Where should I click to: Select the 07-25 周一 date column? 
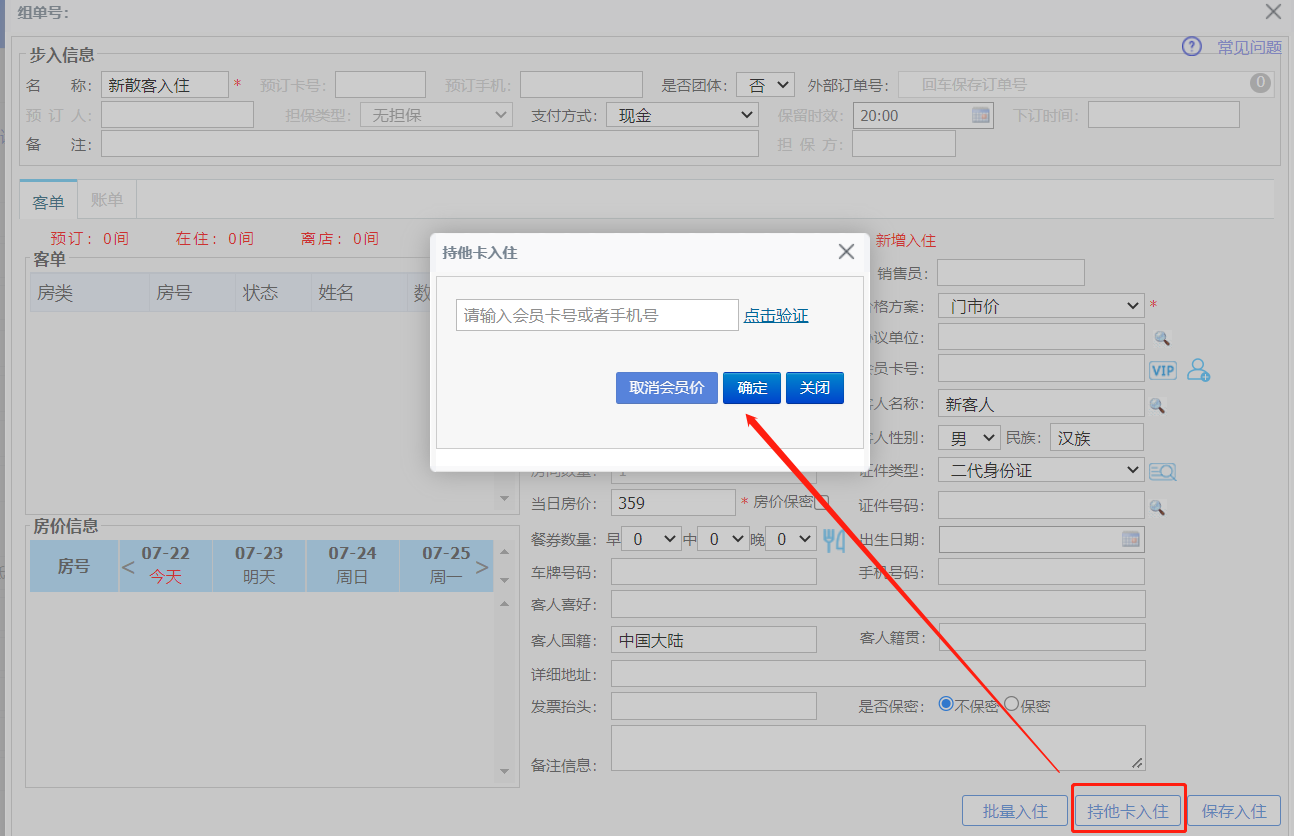446,566
